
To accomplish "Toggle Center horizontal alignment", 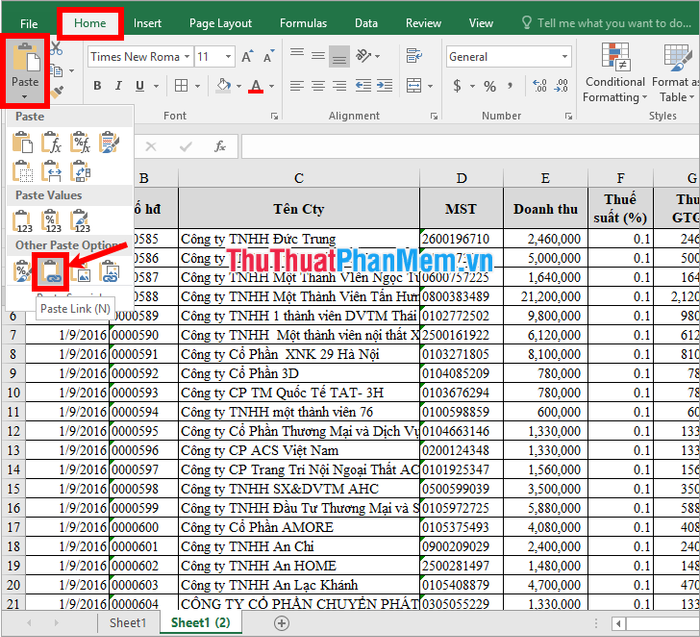I will [318, 85].
